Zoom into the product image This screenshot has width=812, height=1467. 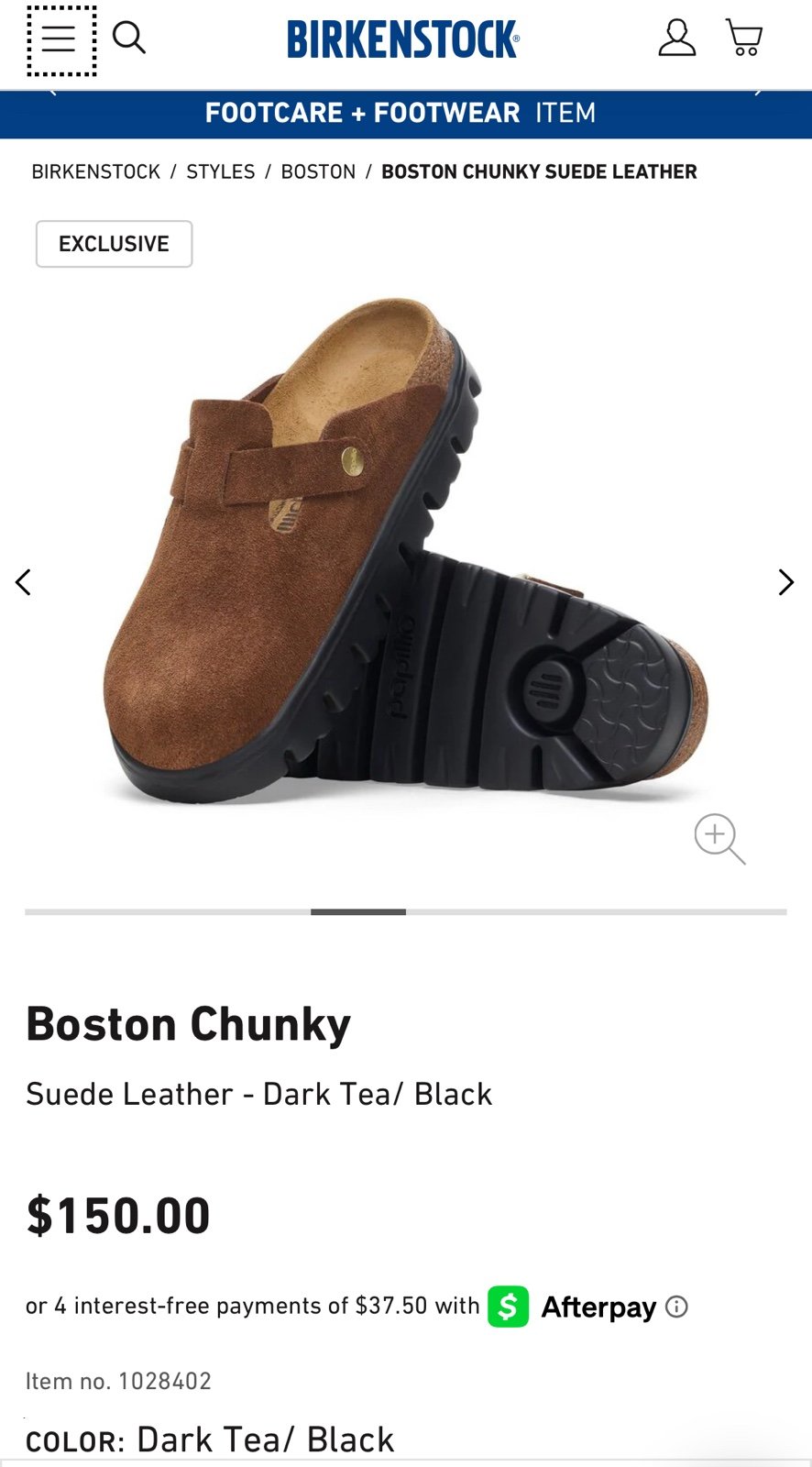click(x=719, y=838)
